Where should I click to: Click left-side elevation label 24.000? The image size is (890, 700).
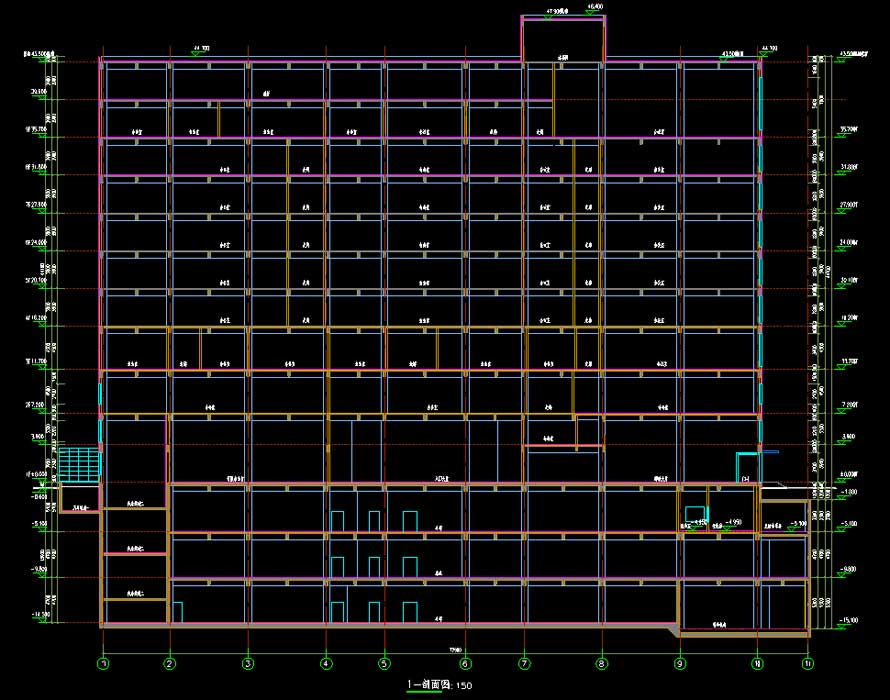point(36,242)
